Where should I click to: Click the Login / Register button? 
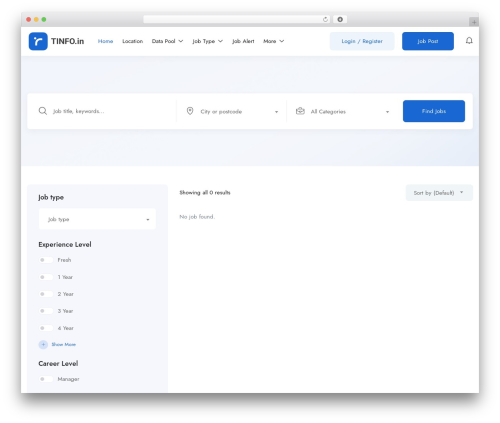[x=362, y=41]
